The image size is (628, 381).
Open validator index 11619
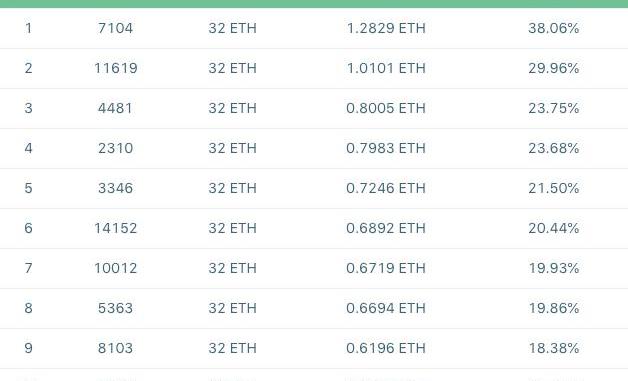coord(115,68)
